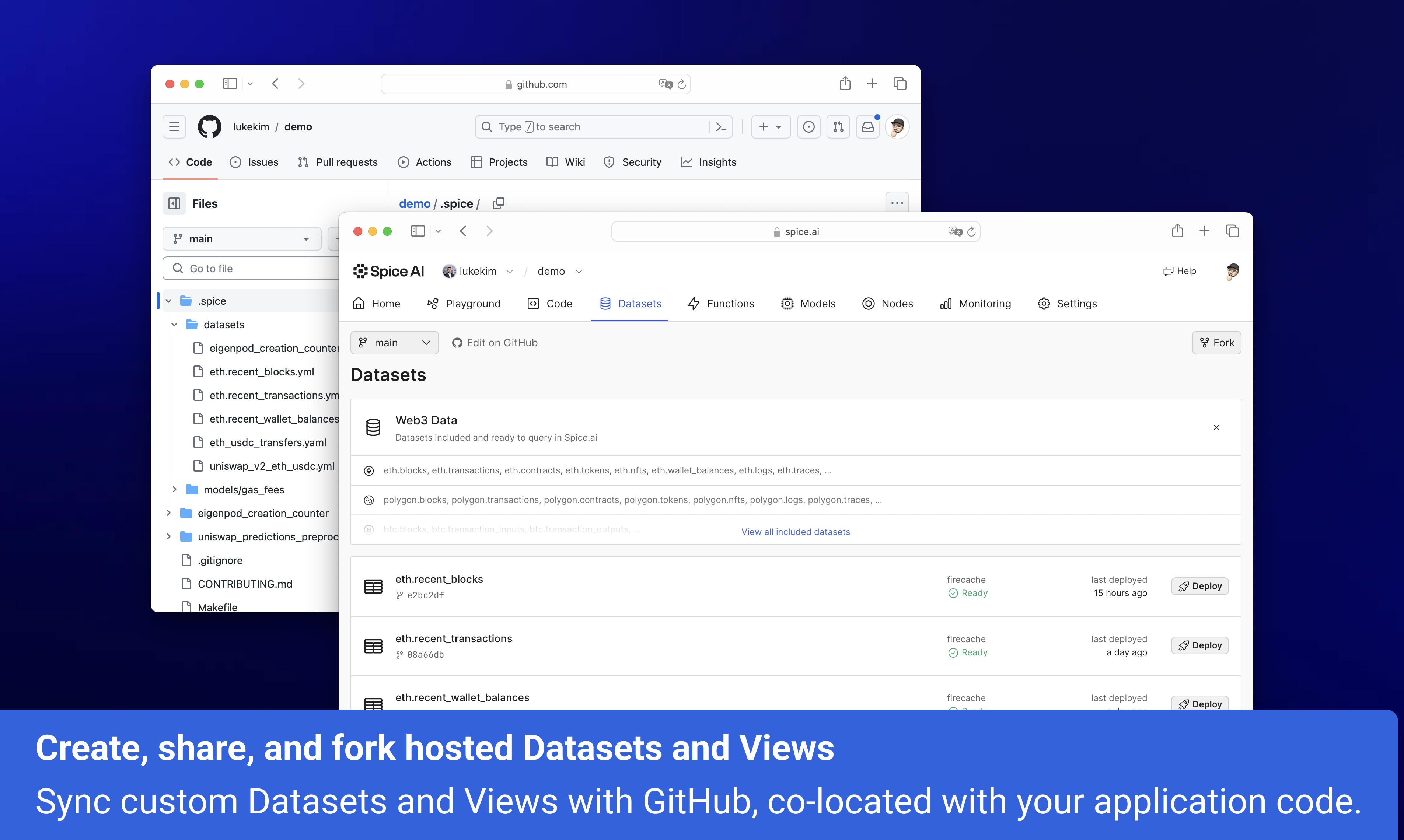Image resolution: width=1404 pixels, height=840 pixels.
Task: Collapse the GitHub Files side panel
Action: [x=174, y=203]
